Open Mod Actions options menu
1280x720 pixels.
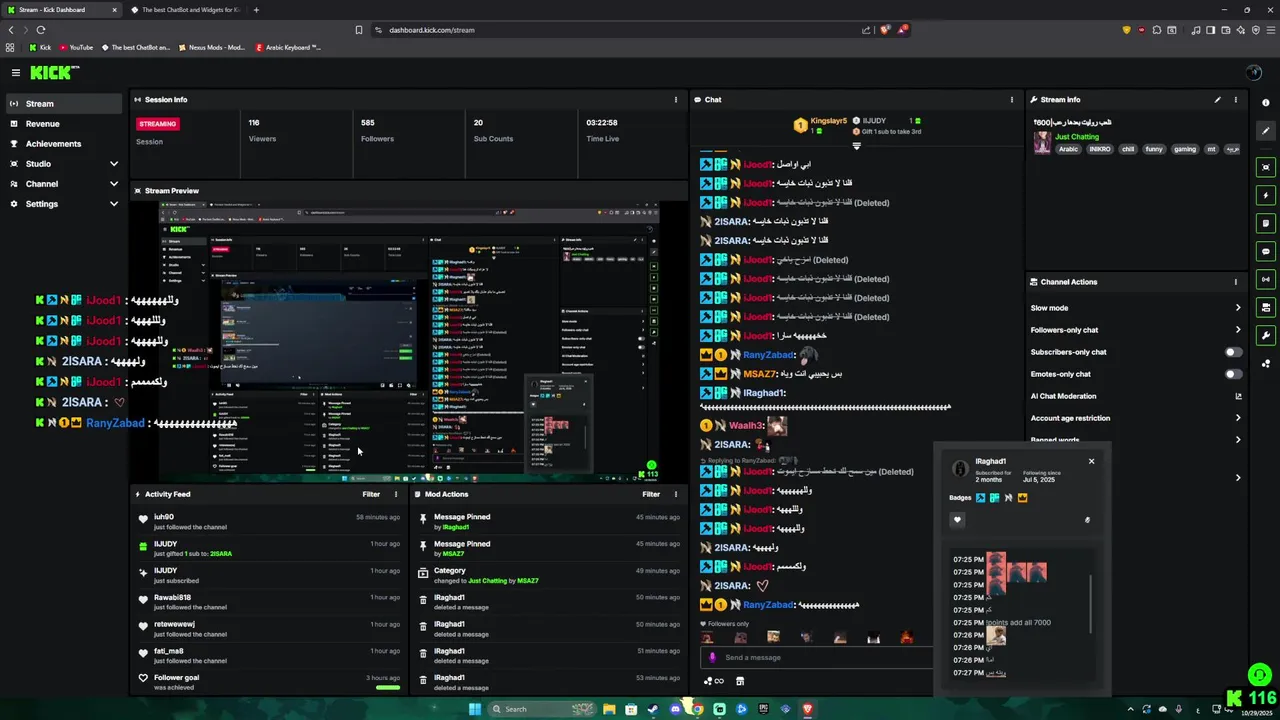click(676, 494)
